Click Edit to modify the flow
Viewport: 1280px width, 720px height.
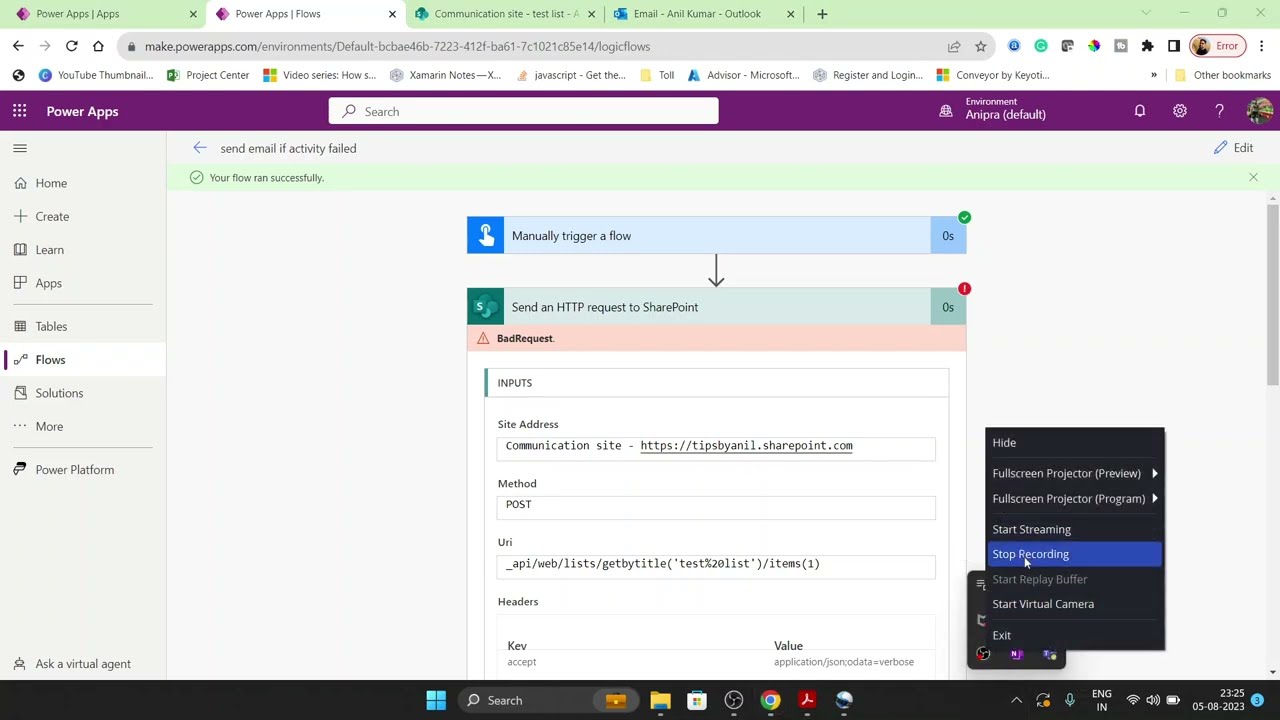click(1233, 148)
